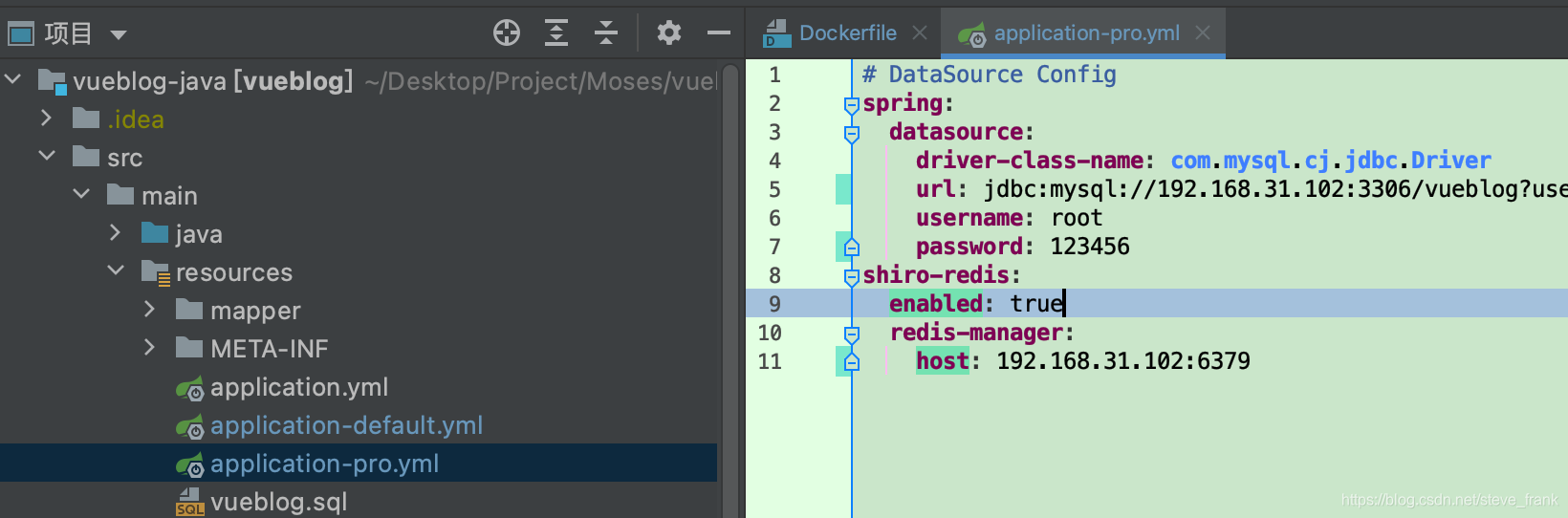Image resolution: width=1568 pixels, height=518 pixels.
Task: Collapse the main folder
Action: [82, 194]
